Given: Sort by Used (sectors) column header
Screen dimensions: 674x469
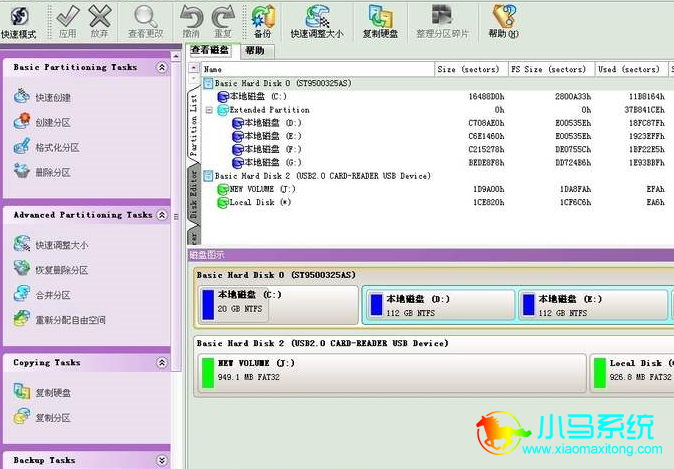Looking at the screenshot, I should click(x=631, y=69).
